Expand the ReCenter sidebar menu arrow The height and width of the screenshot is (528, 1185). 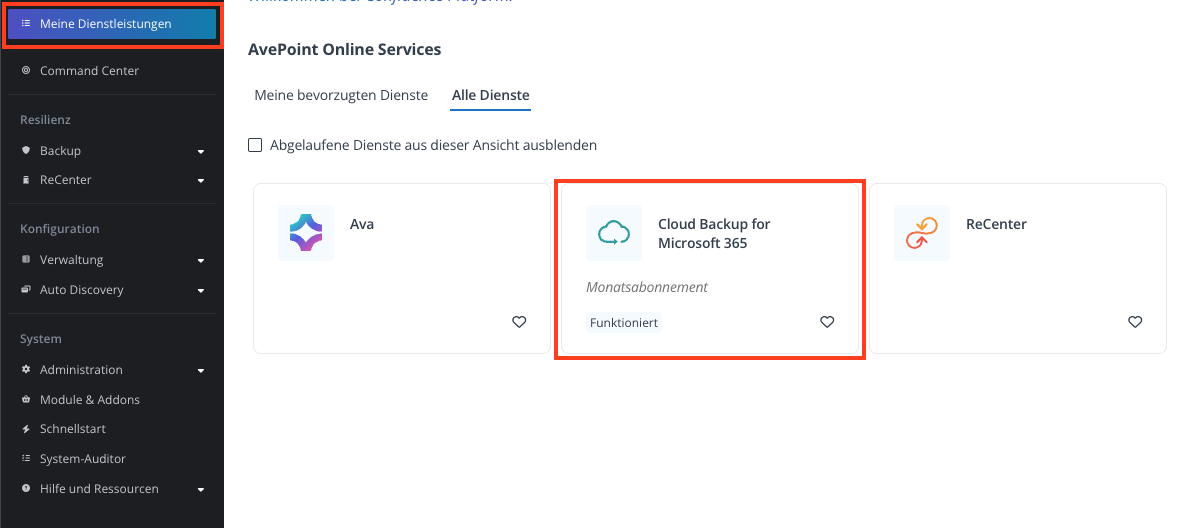tap(201, 181)
